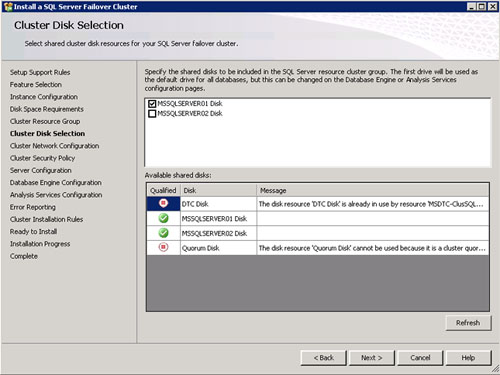This screenshot has width=500, height=375.
Task: Select the Cluster Resource Group step
Action: pyautogui.click(x=45, y=121)
